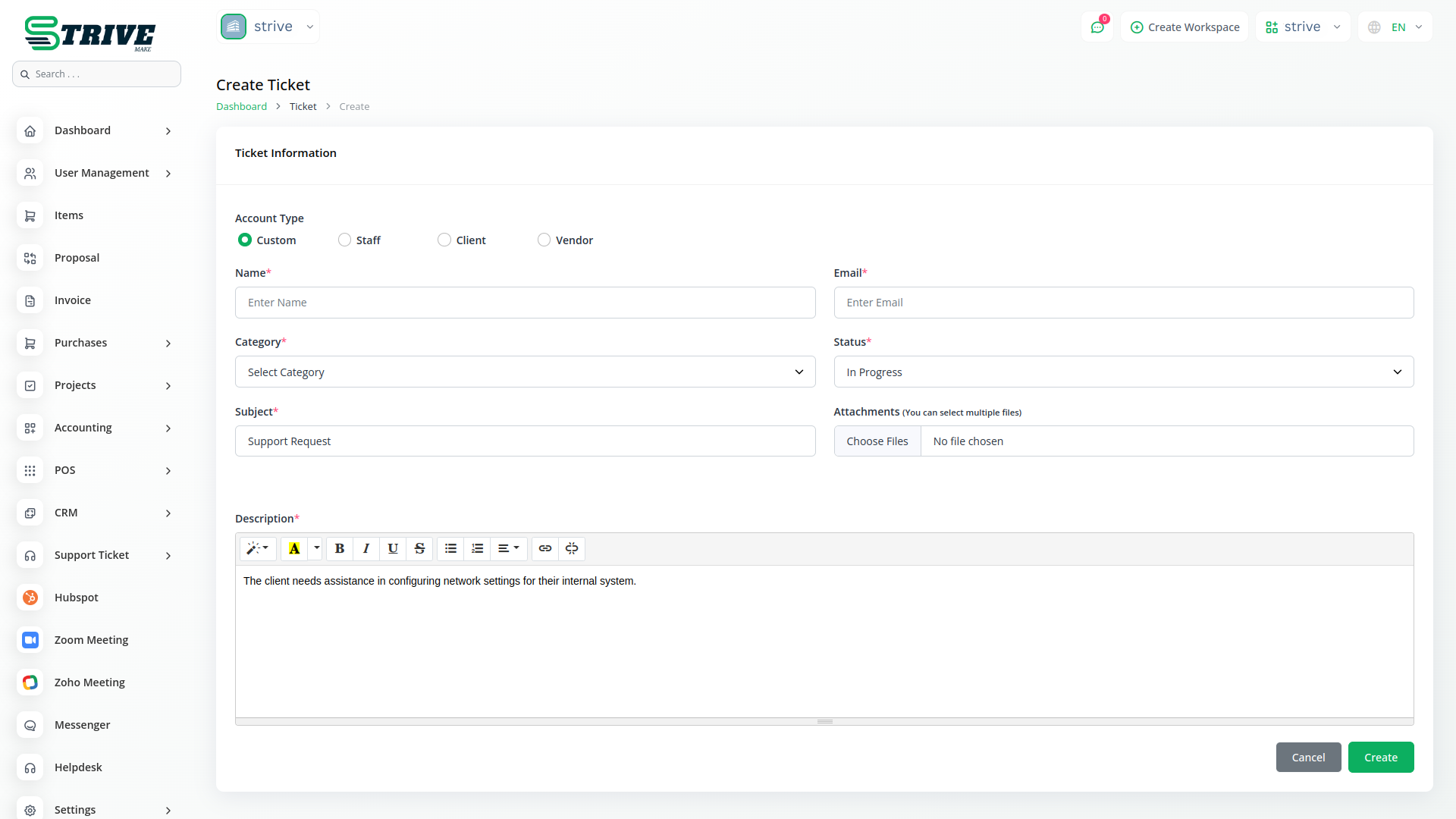
Task: Expand the EN language selector
Action: (1396, 27)
